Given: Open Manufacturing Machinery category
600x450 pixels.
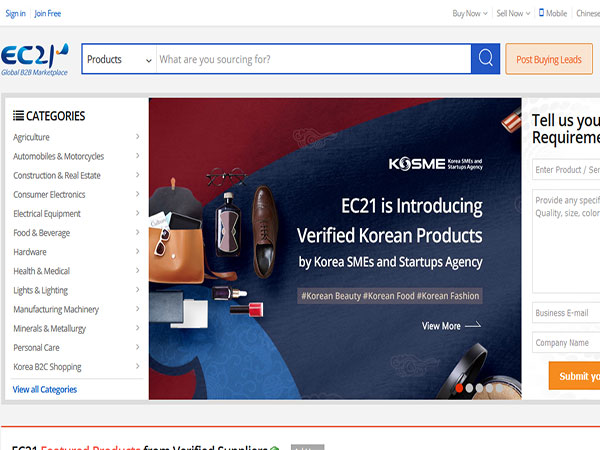Looking at the screenshot, I should pyautogui.click(x=56, y=309).
